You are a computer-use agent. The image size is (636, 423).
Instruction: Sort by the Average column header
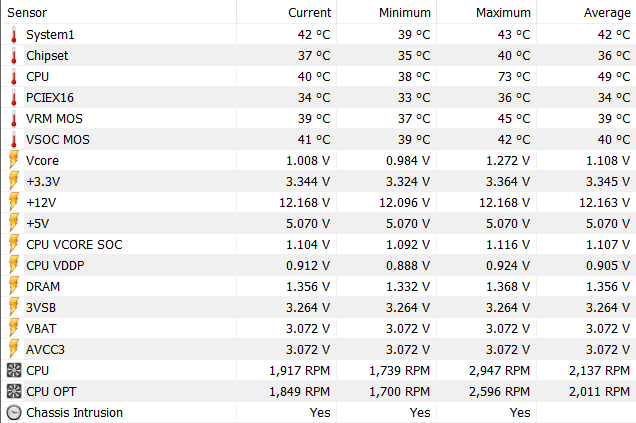[x=607, y=13]
